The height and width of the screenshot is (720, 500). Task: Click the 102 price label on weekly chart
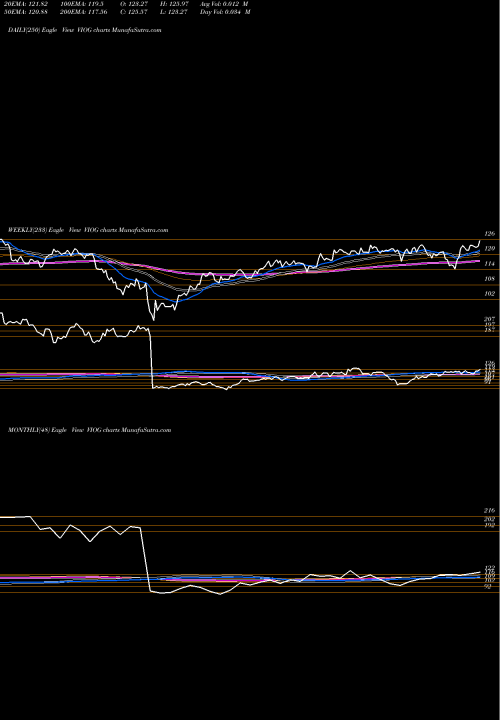pos(490,293)
